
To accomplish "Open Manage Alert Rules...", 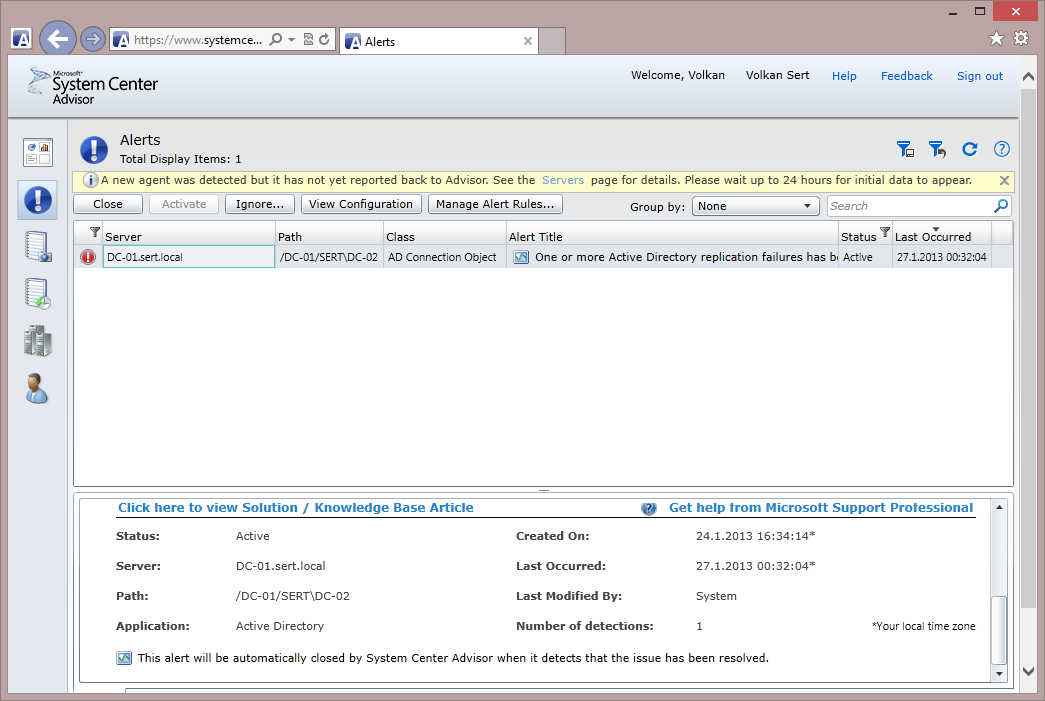I will coord(495,204).
